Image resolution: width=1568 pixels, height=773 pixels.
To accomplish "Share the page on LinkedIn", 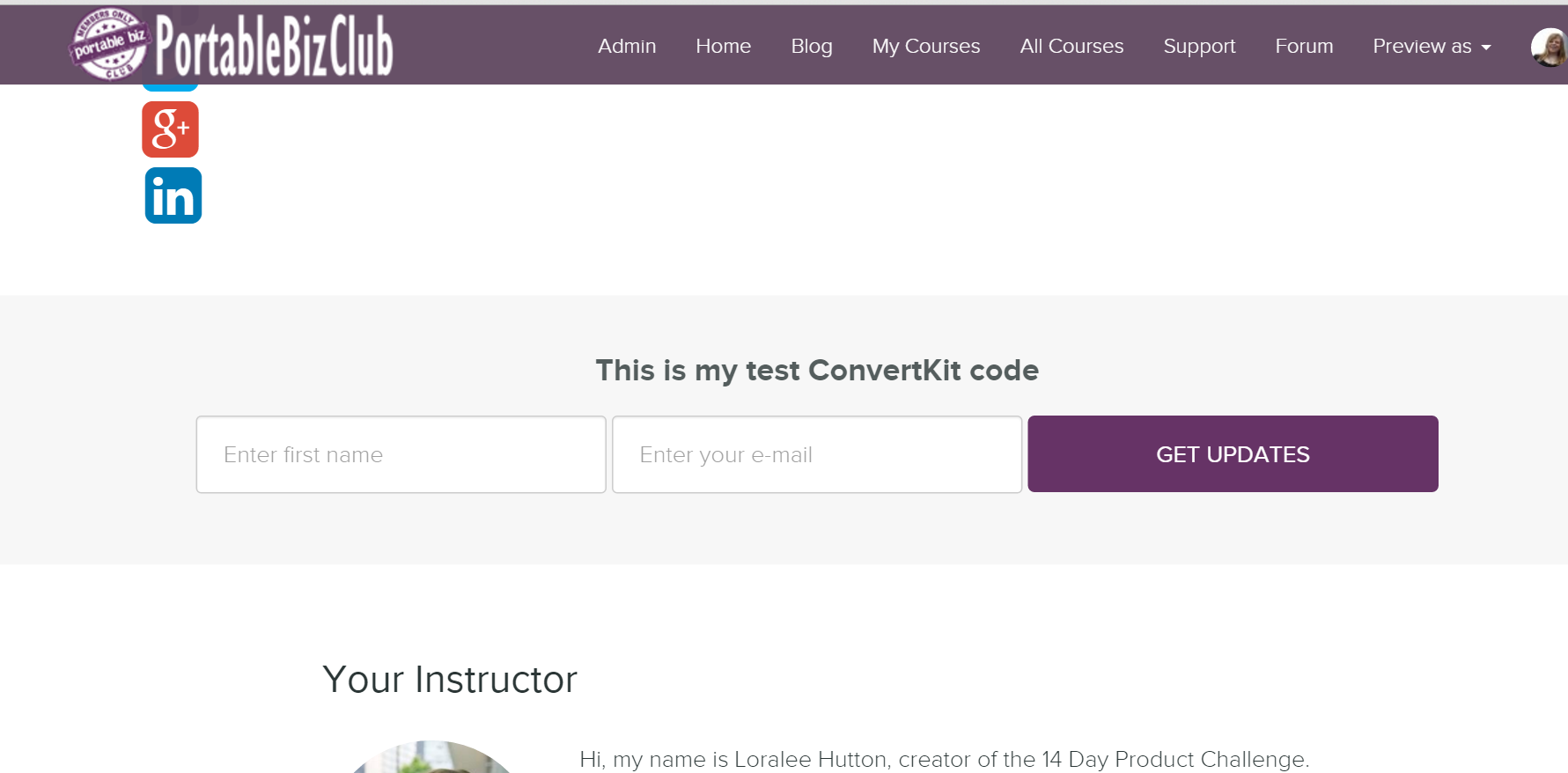I will click(x=173, y=195).
